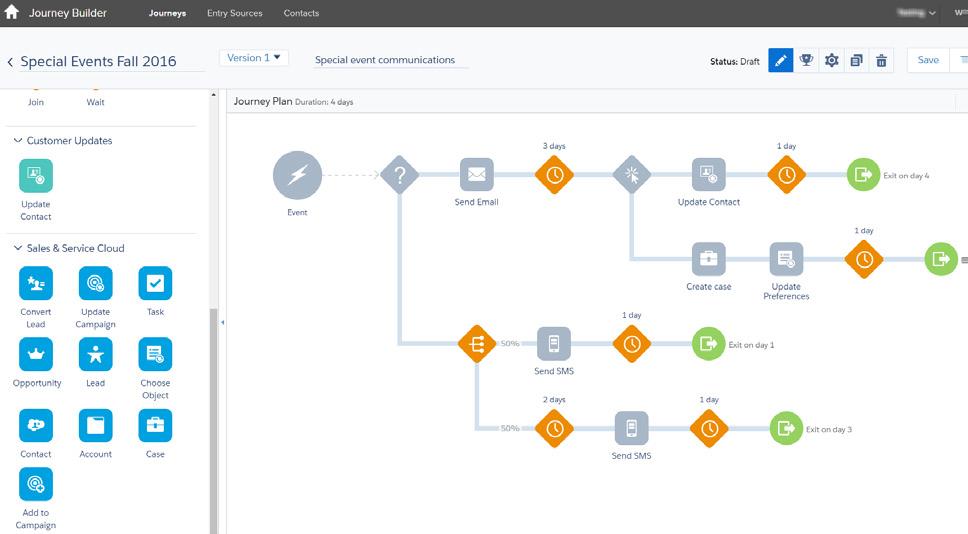Click the home icon in the top bar
The image size is (968, 534).
(11, 12)
